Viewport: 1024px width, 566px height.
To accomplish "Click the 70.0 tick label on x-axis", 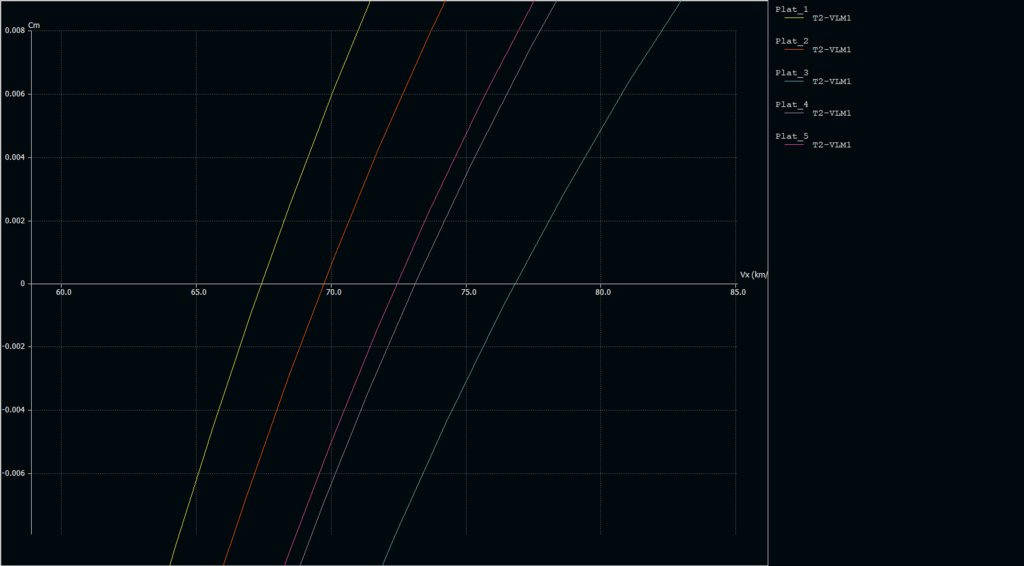I will (333, 293).
